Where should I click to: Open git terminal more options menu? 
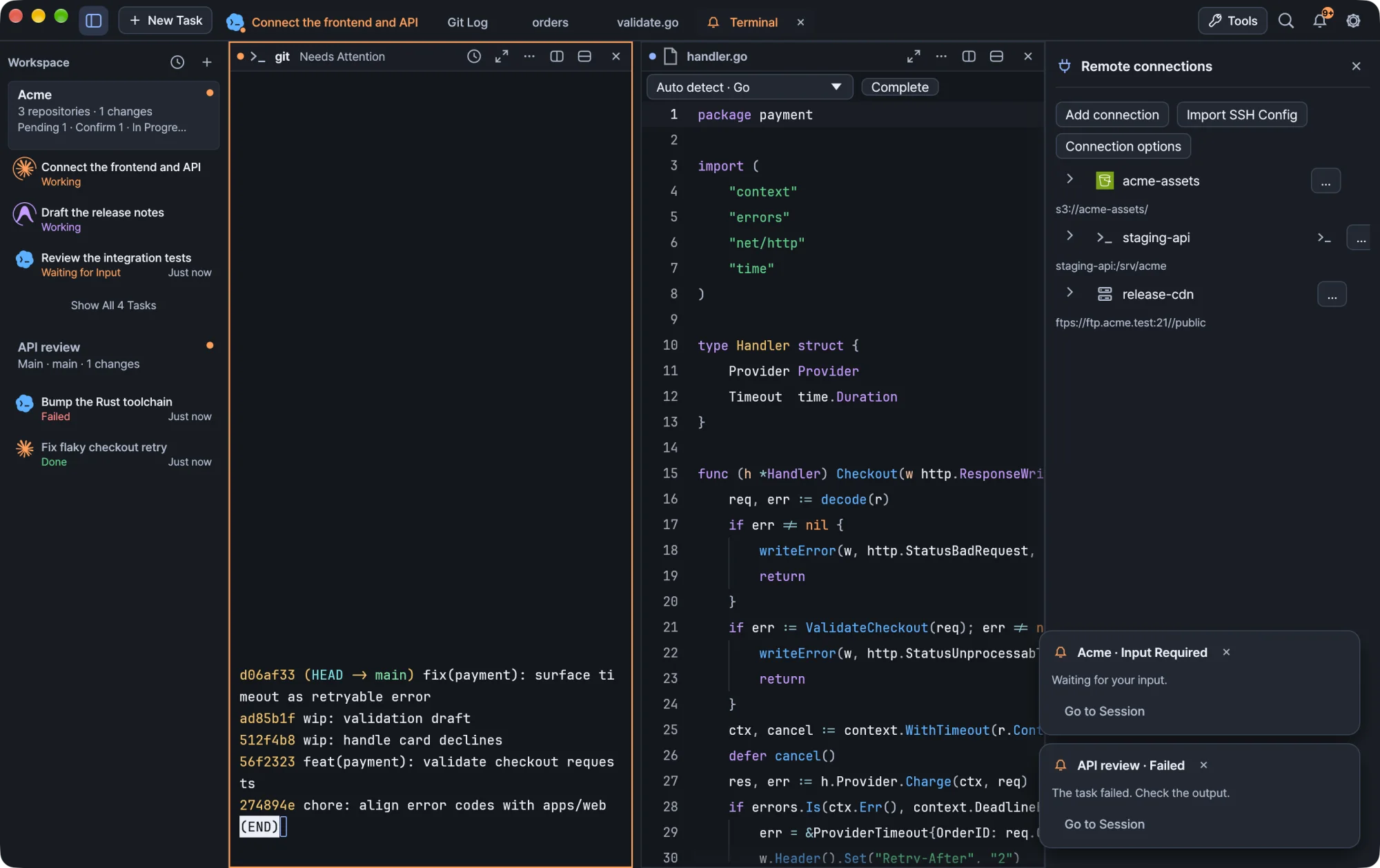529,57
